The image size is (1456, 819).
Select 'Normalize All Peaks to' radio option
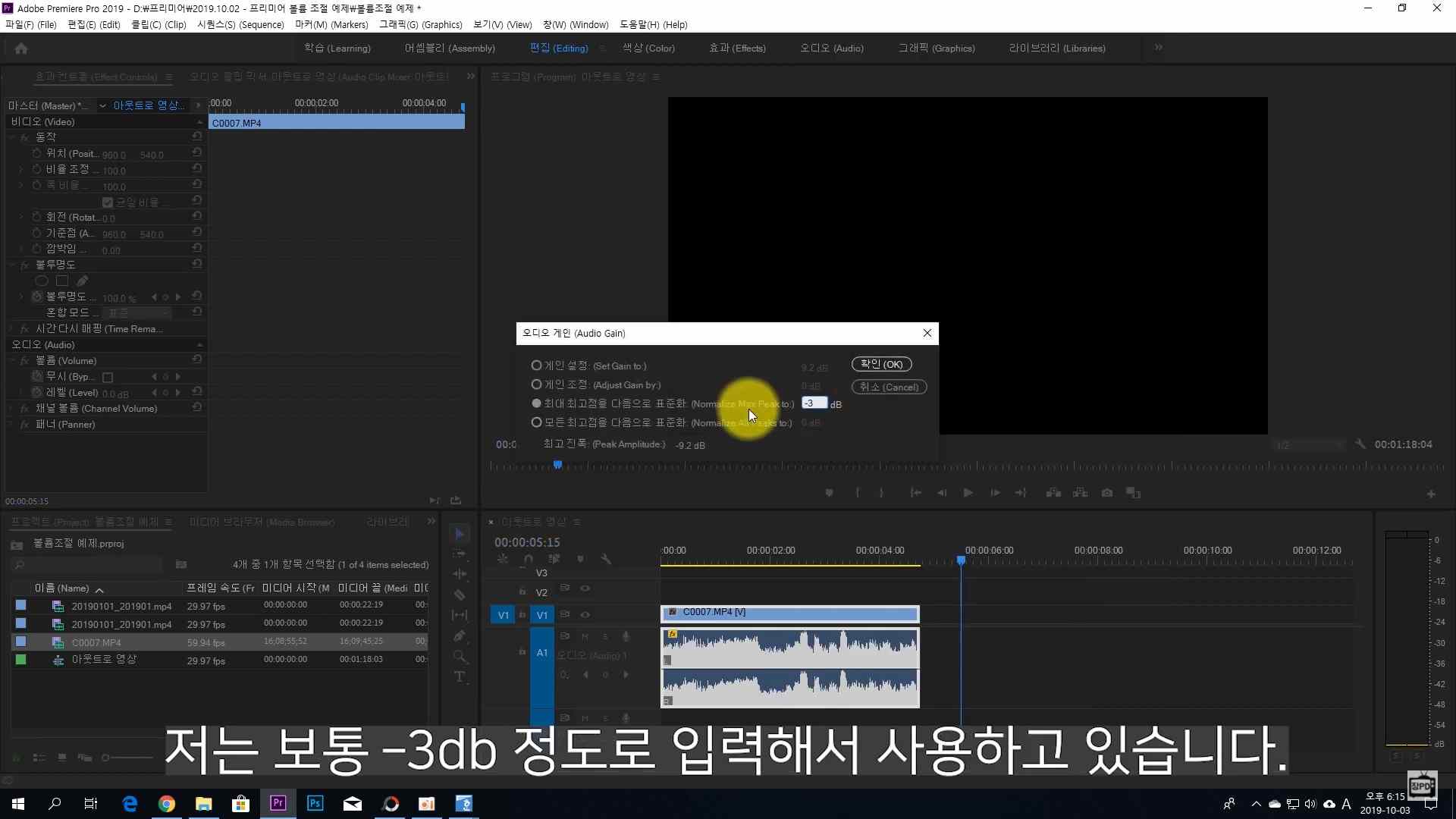coord(536,422)
